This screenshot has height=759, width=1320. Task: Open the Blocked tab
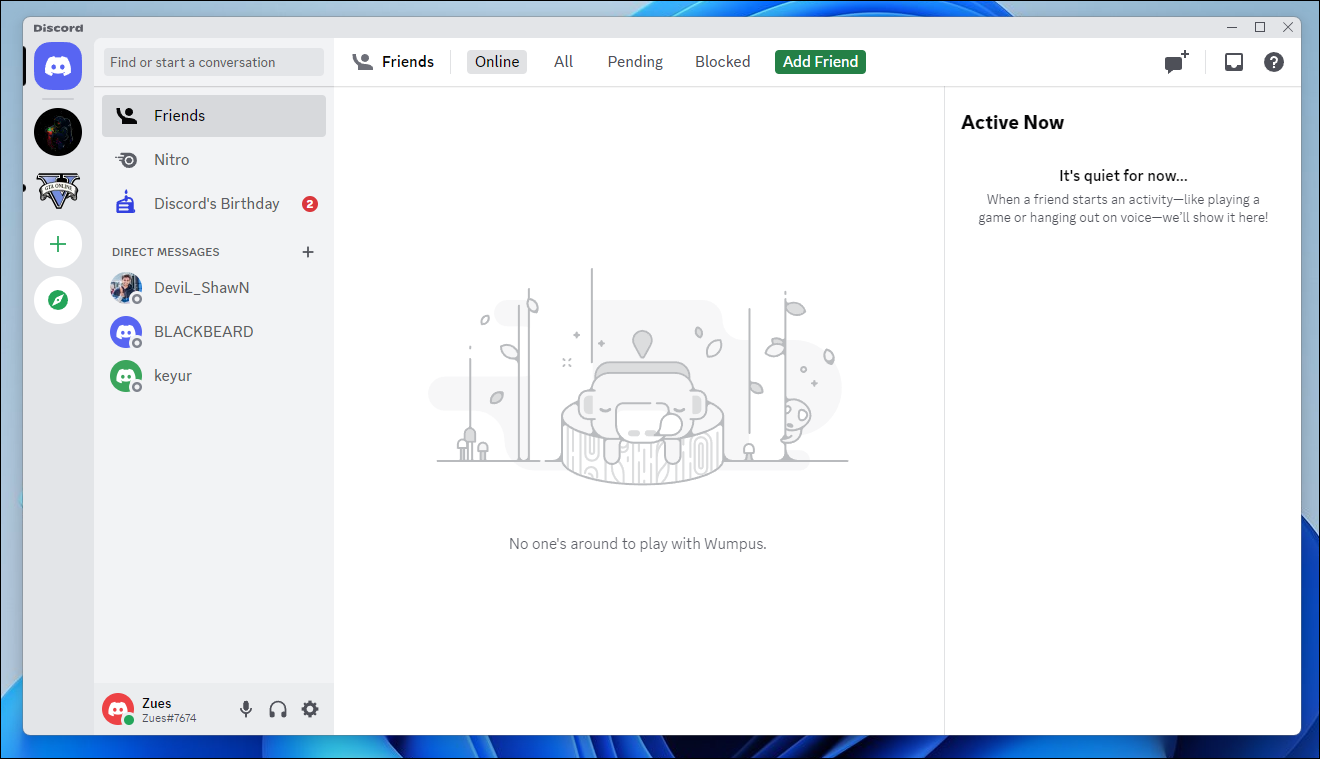[722, 62]
